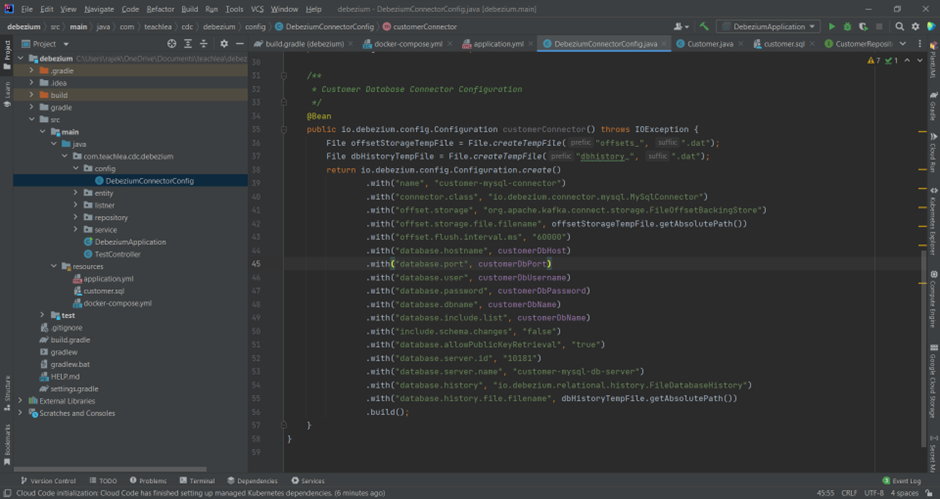Open Project panel options gear

click(224, 44)
